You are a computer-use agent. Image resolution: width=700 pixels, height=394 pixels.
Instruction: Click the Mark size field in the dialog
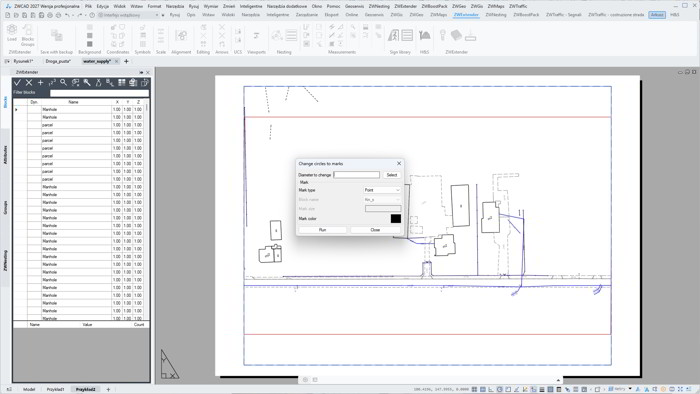[383, 209]
